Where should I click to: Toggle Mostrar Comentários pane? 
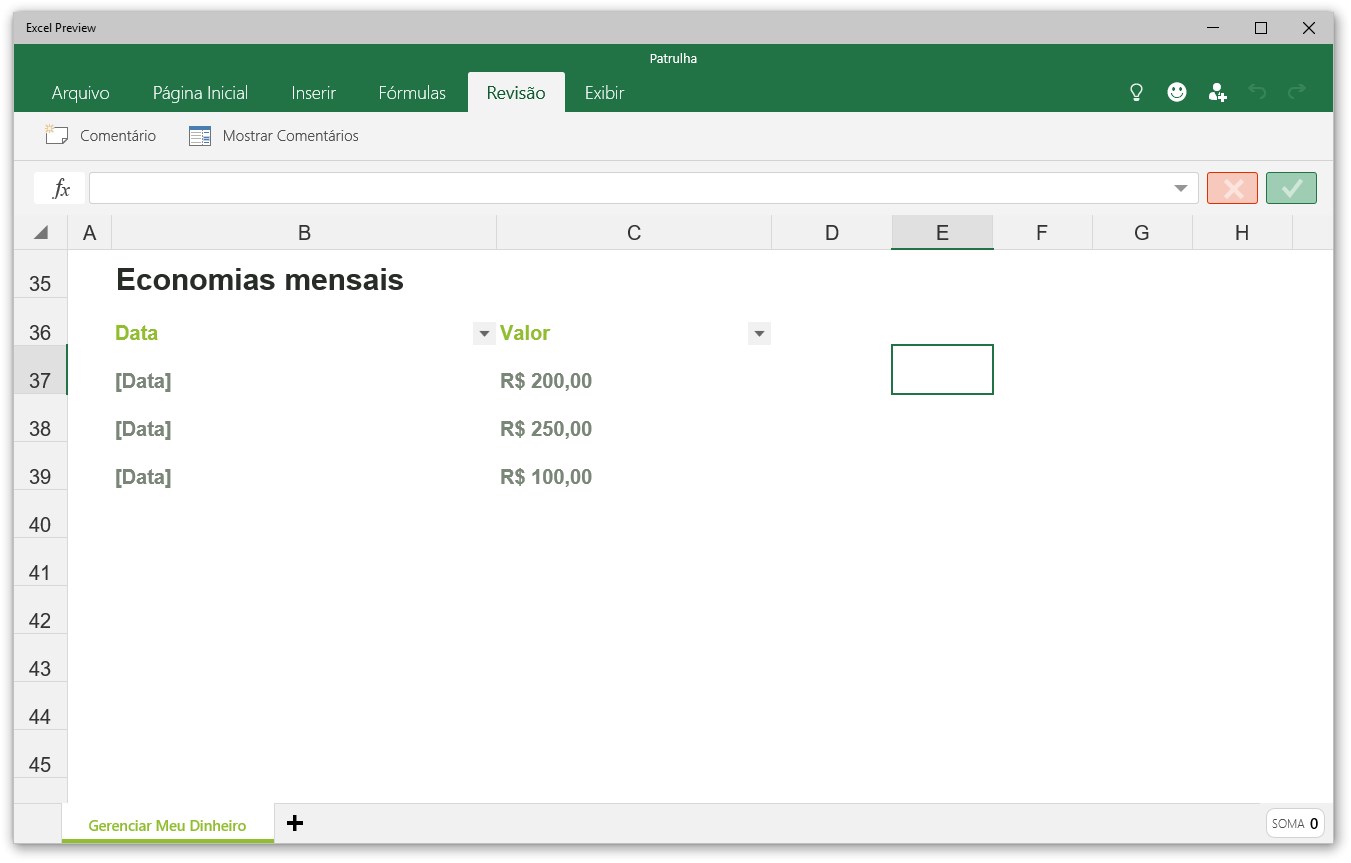click(x=273, y=135)
